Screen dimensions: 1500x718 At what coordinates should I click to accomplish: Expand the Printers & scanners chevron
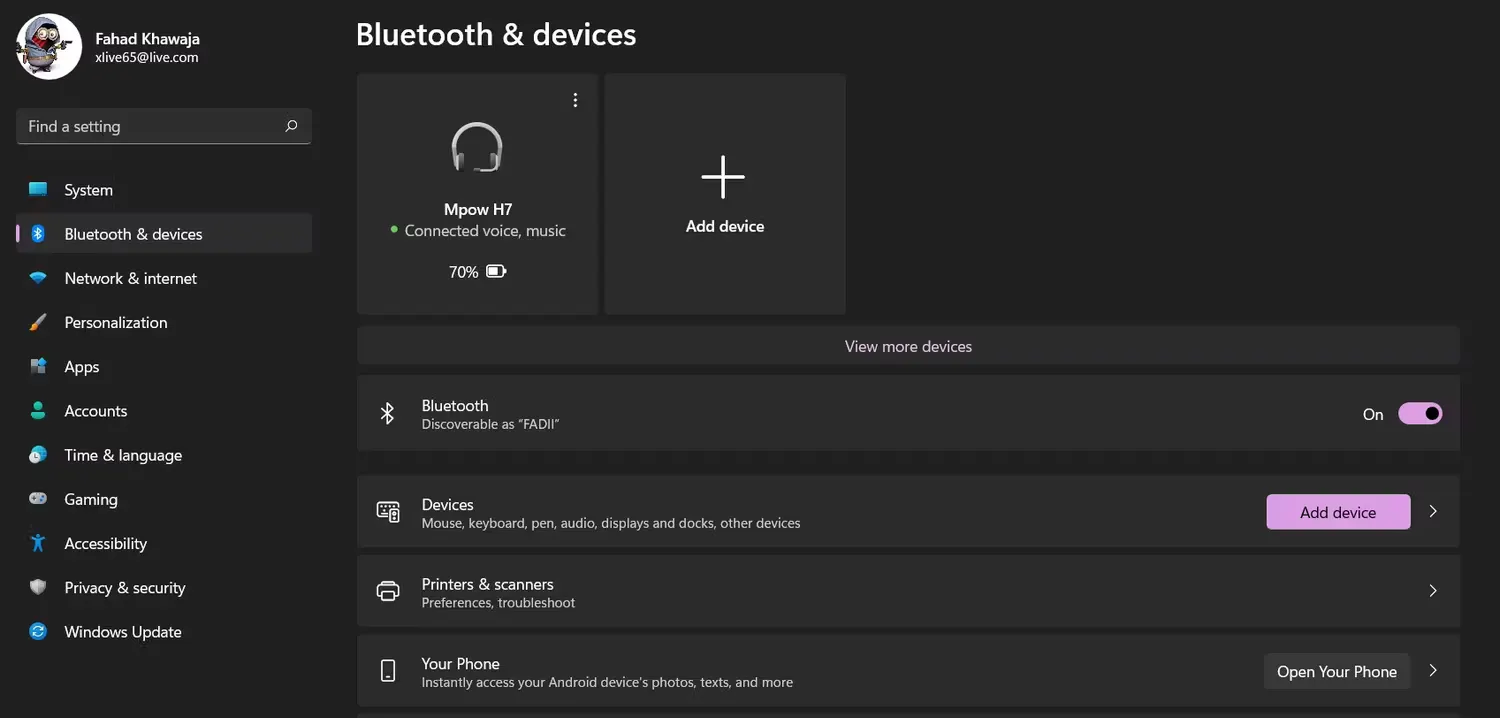[1433, 591]
